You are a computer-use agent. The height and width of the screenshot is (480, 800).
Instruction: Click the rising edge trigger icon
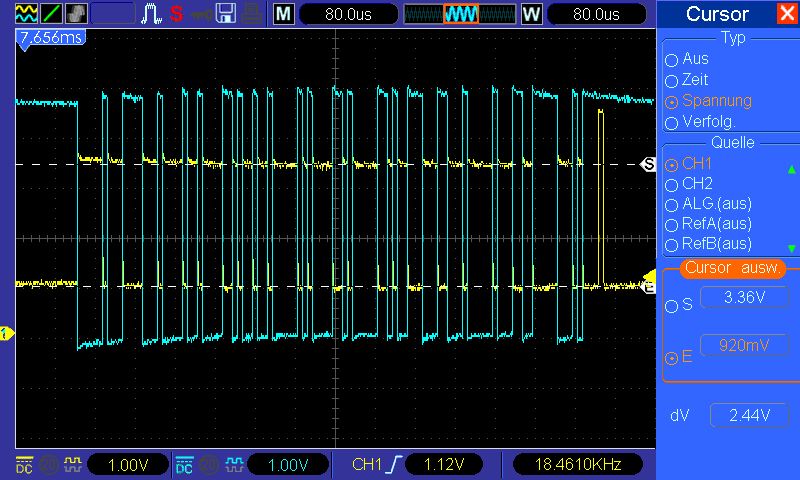point(397,464)
